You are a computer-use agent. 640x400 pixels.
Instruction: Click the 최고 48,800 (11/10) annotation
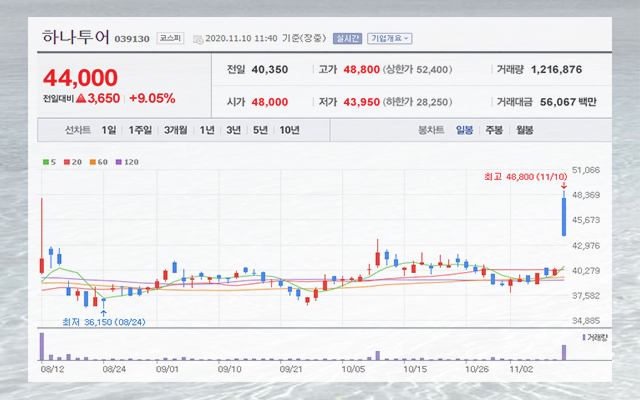[526, 177]
